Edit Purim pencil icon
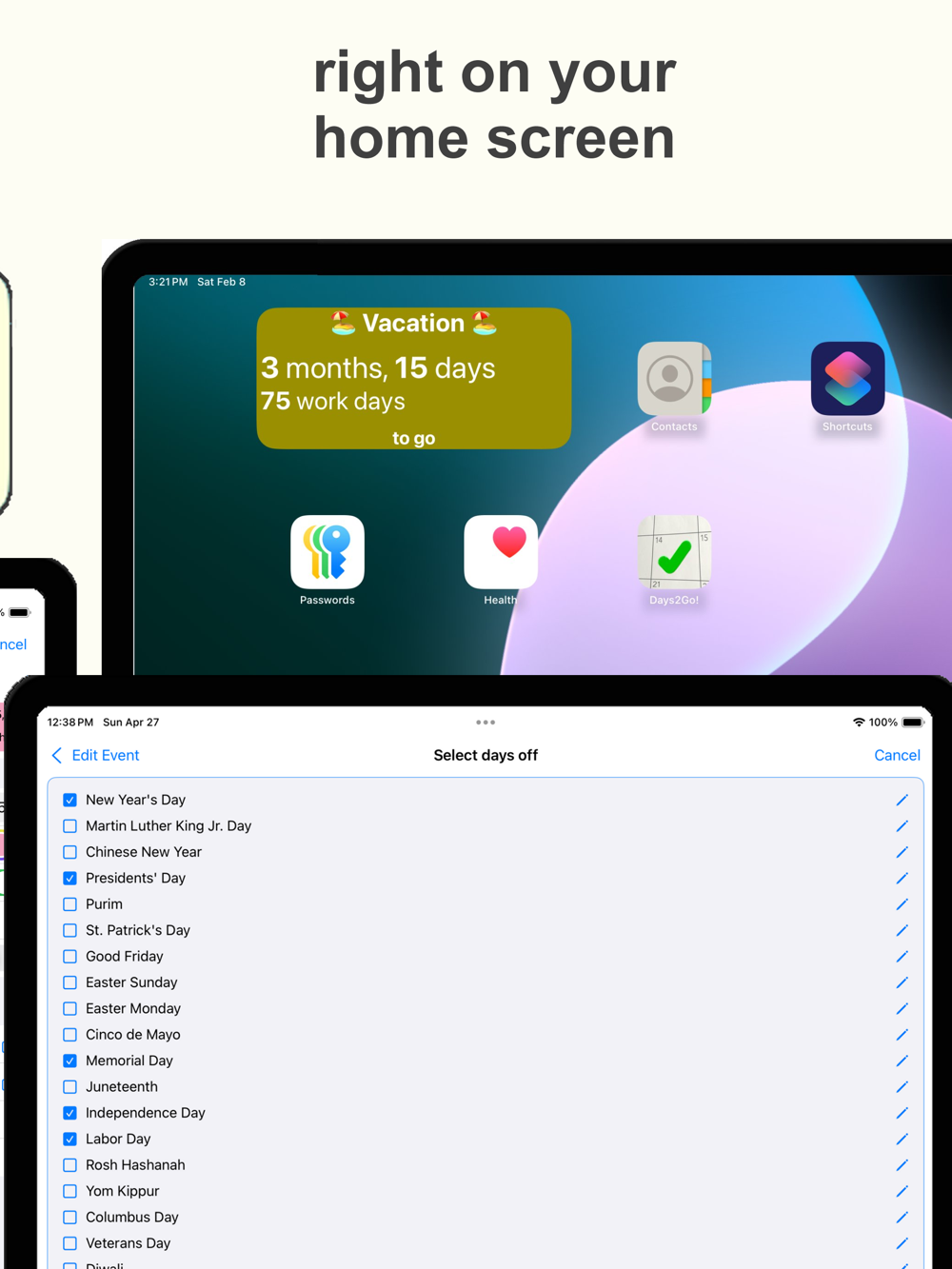Viewport: 952px width, 1269px height. tap(902, 904)
